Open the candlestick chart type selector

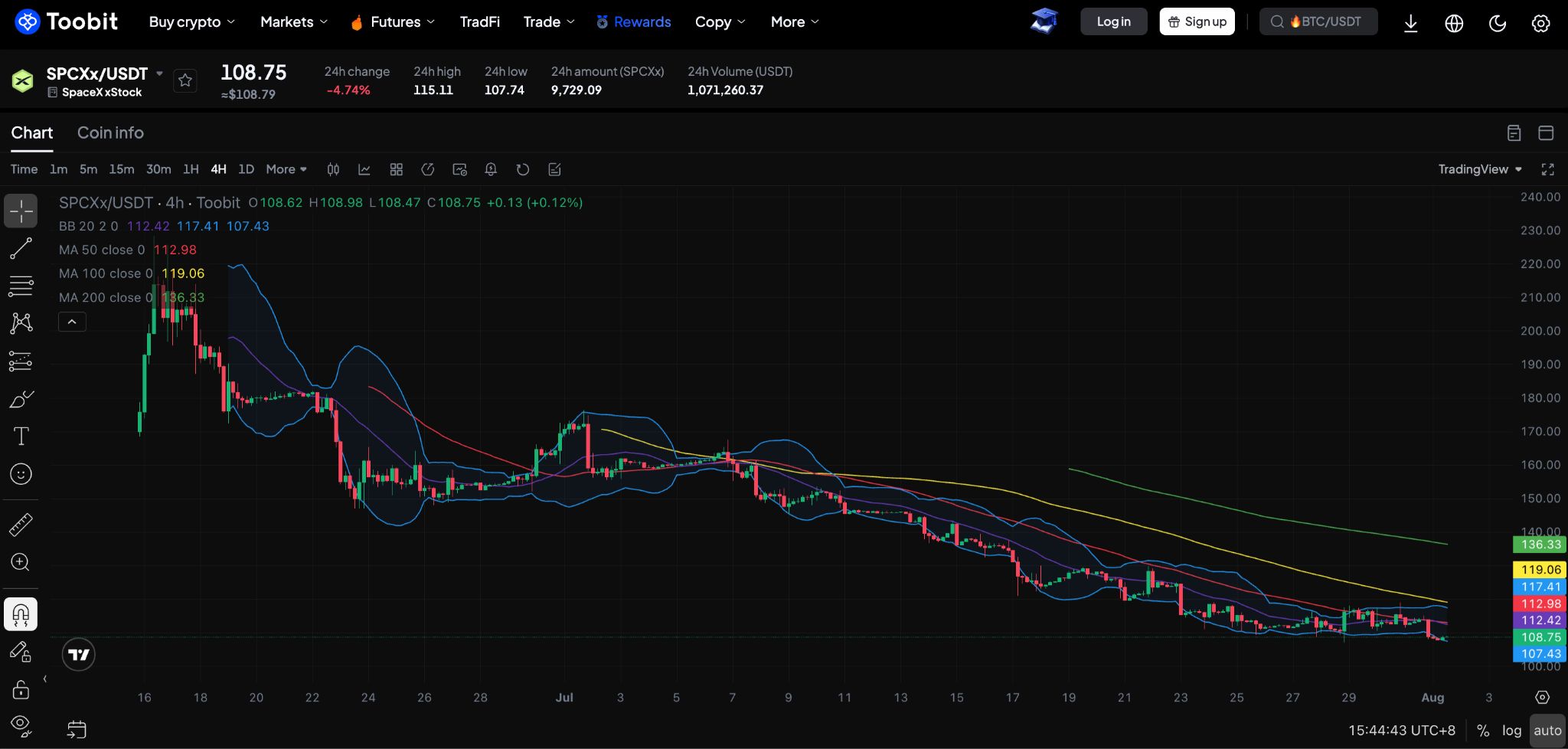333,169
